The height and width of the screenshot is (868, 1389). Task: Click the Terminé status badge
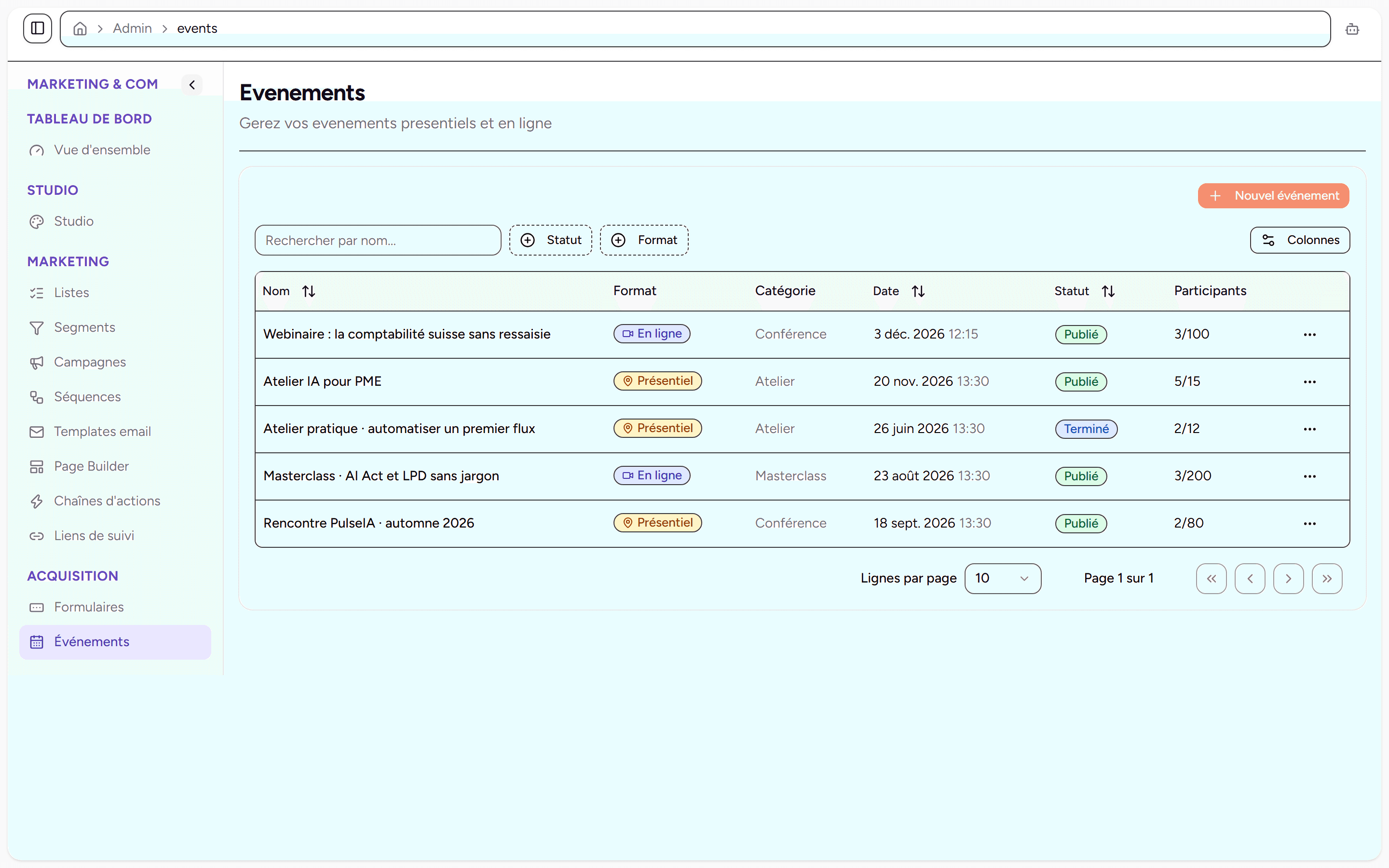pos(1086,429)
